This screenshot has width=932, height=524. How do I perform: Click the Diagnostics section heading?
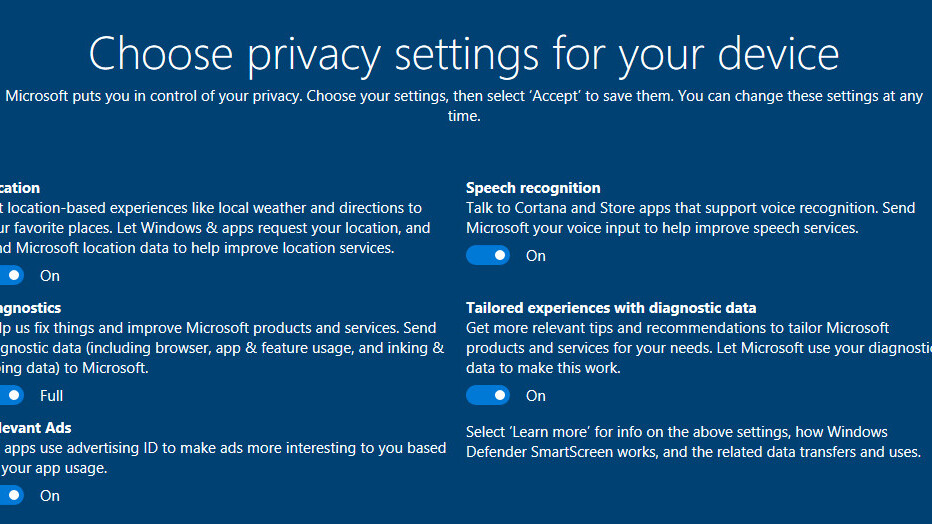tap(30, 308)
